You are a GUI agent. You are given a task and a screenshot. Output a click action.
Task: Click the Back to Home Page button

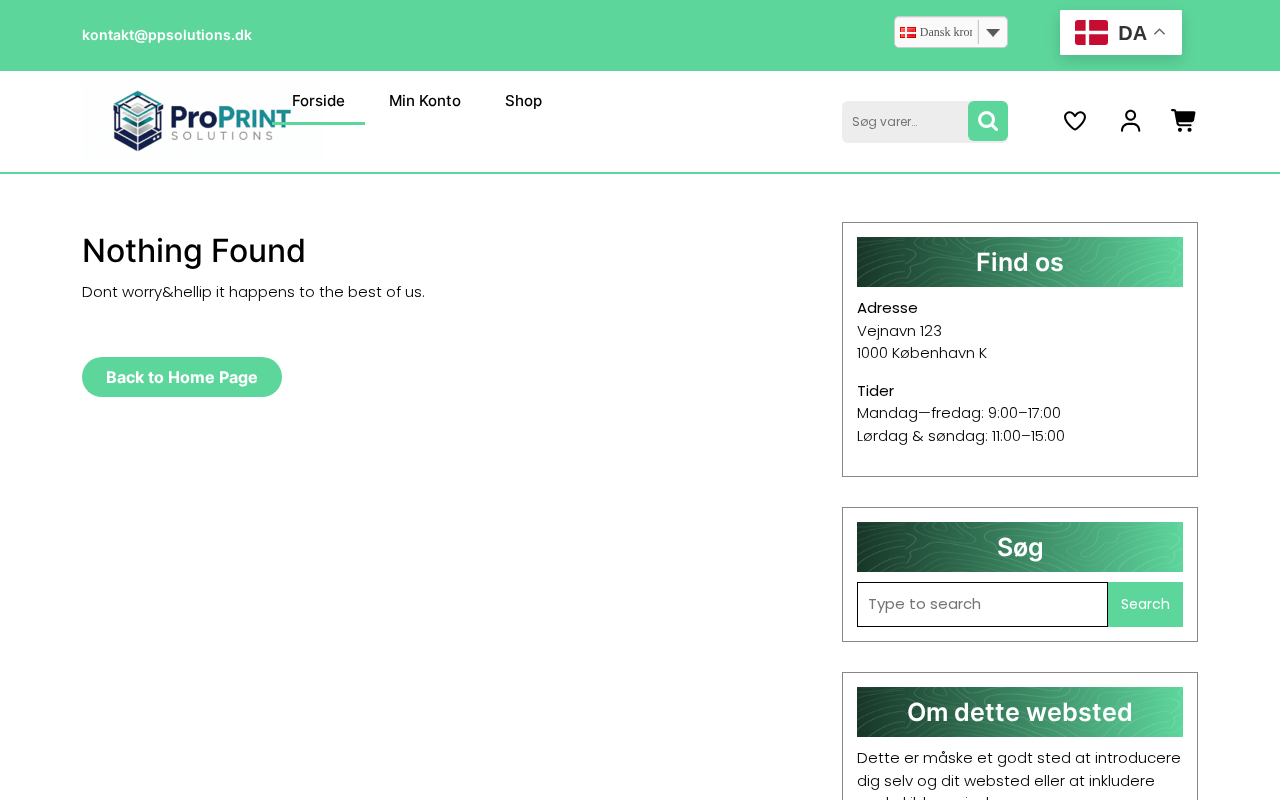click(182, 377)
